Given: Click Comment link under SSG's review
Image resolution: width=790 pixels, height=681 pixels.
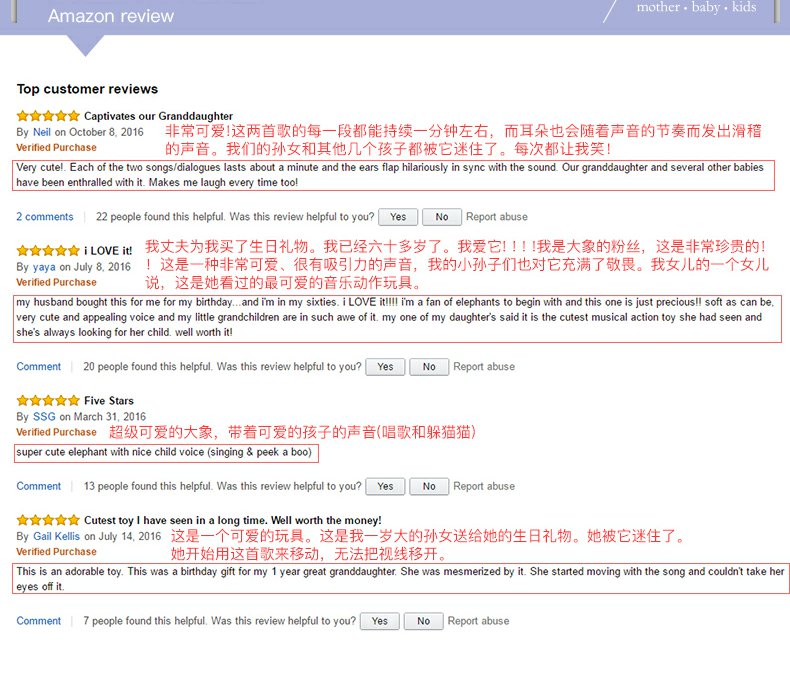Looking at the screenshot, I should [x=38, y=487].
